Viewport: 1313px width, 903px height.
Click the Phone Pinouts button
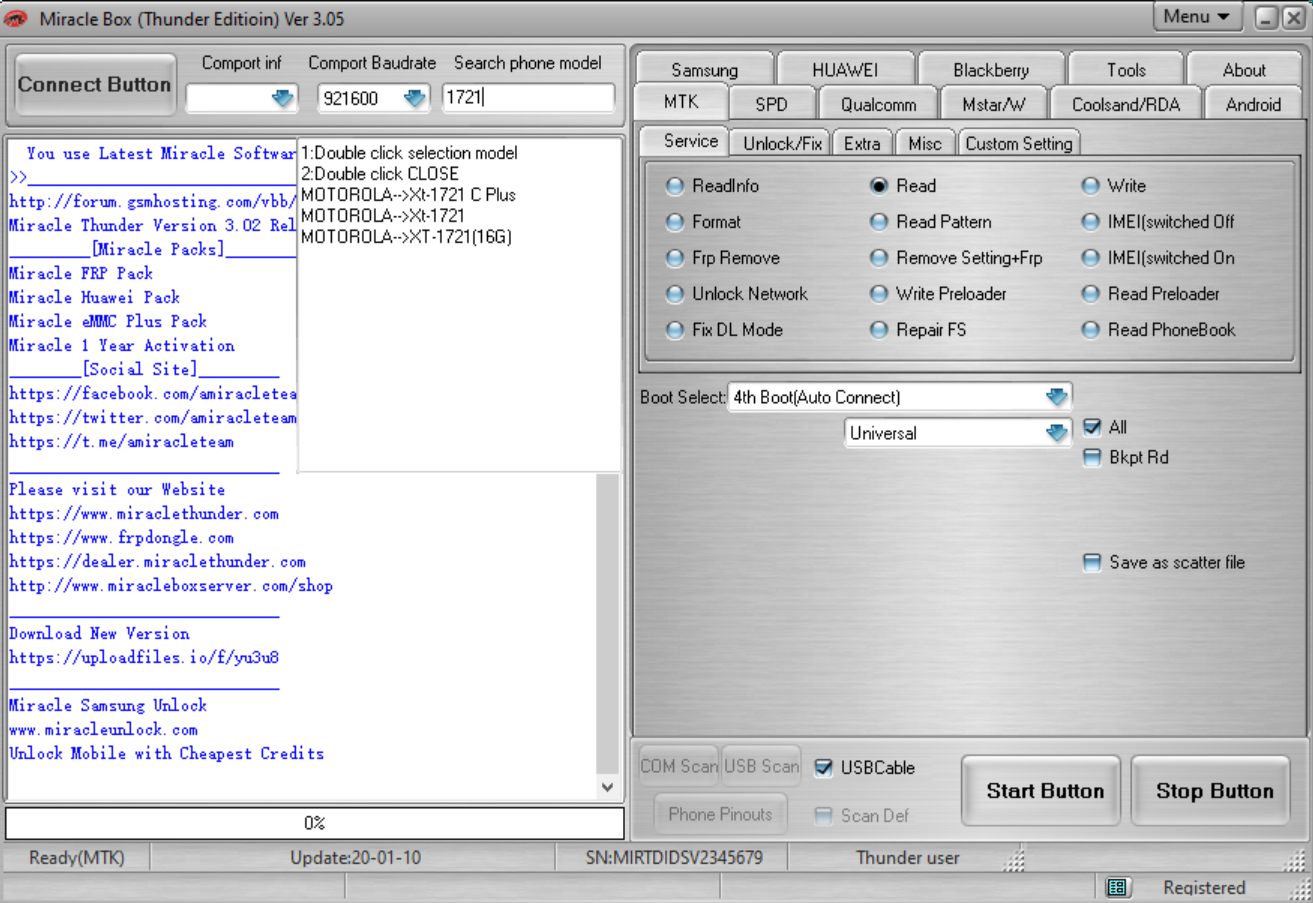click(720, 814)
